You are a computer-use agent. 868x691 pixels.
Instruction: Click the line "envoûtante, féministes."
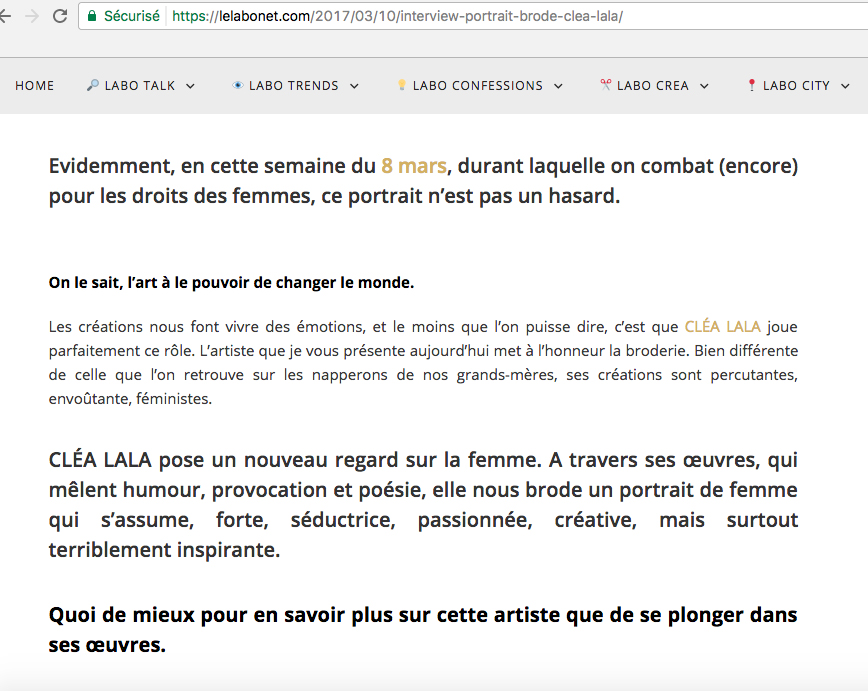tap(130, 399)
